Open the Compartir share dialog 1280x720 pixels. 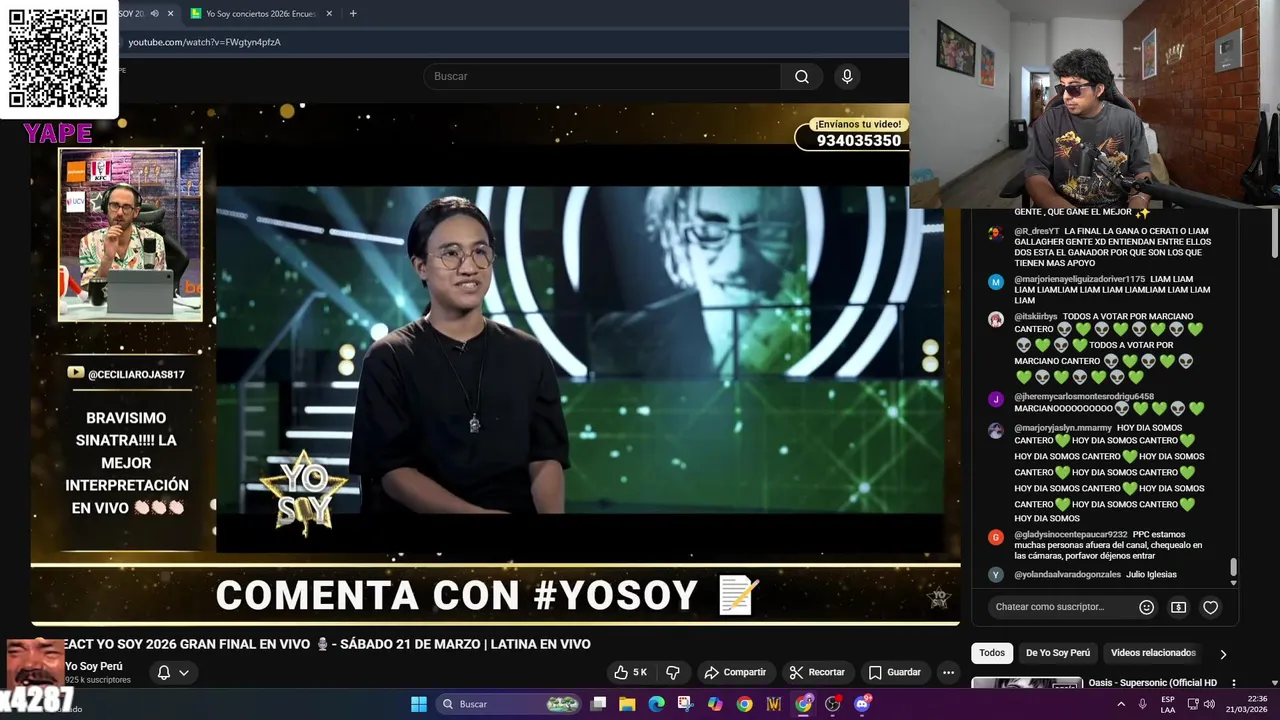(x=735, y=672)
